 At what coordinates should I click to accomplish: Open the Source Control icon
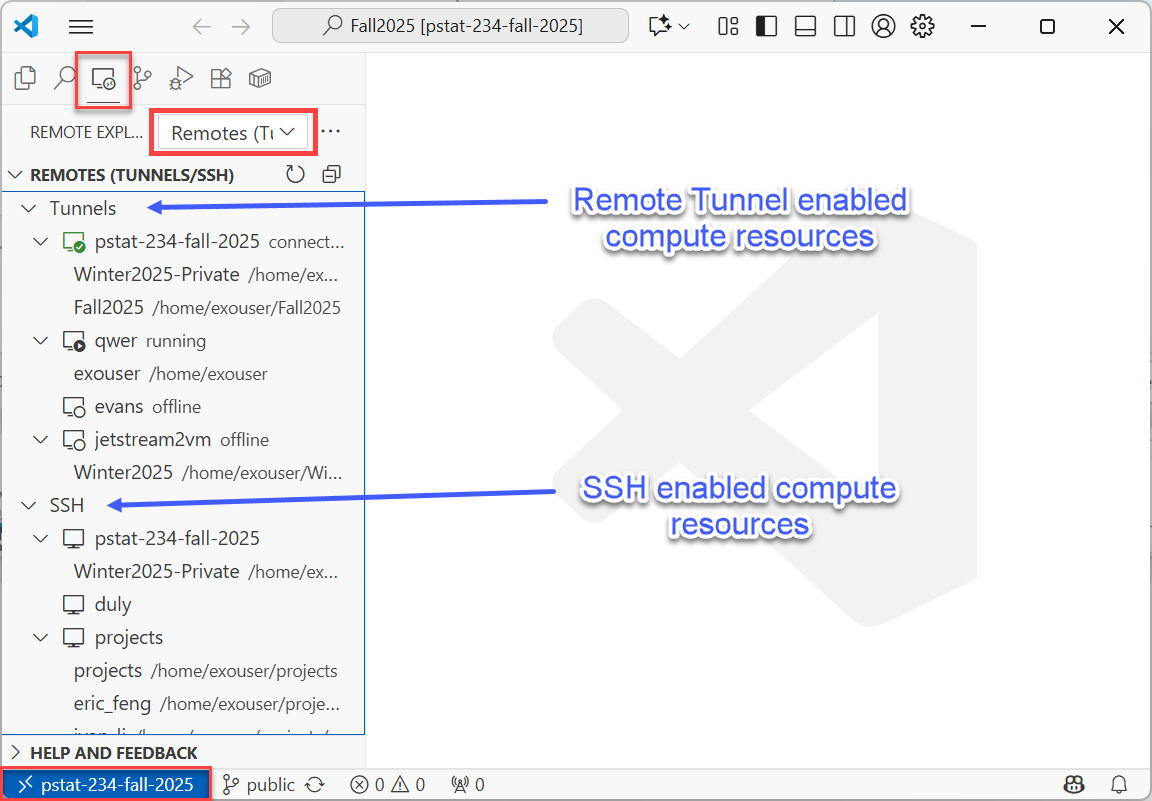pos(142,77)
